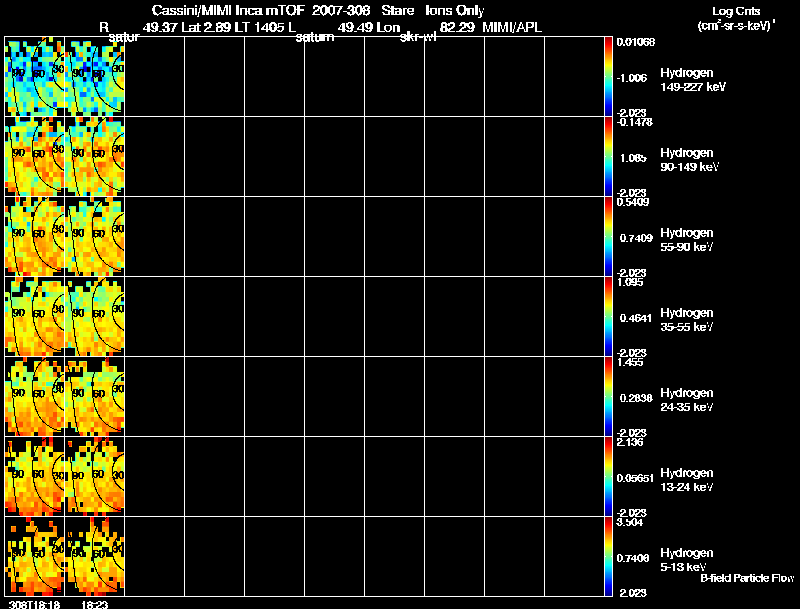Click the 'Log Cnts' units heading
The image size is (800, 609).
(x=736, y=11)
